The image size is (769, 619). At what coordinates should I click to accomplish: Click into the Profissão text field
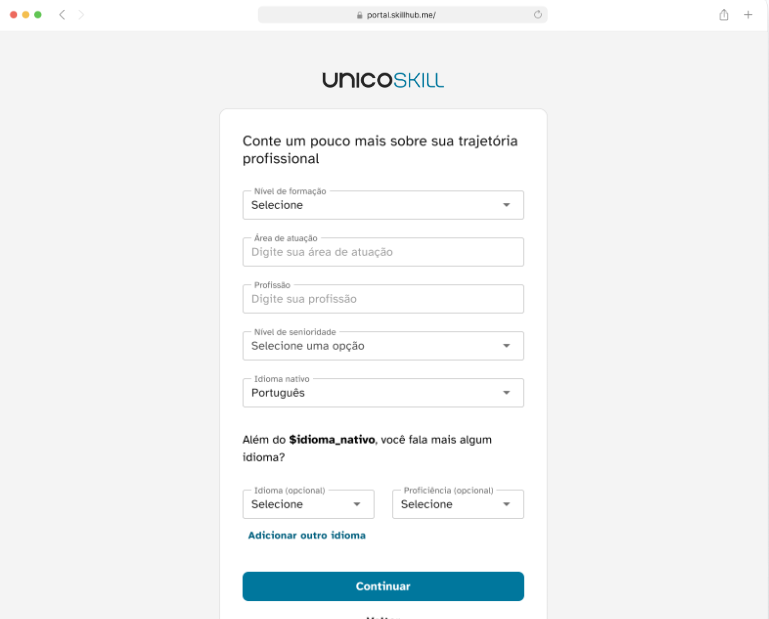pos(383,299)
